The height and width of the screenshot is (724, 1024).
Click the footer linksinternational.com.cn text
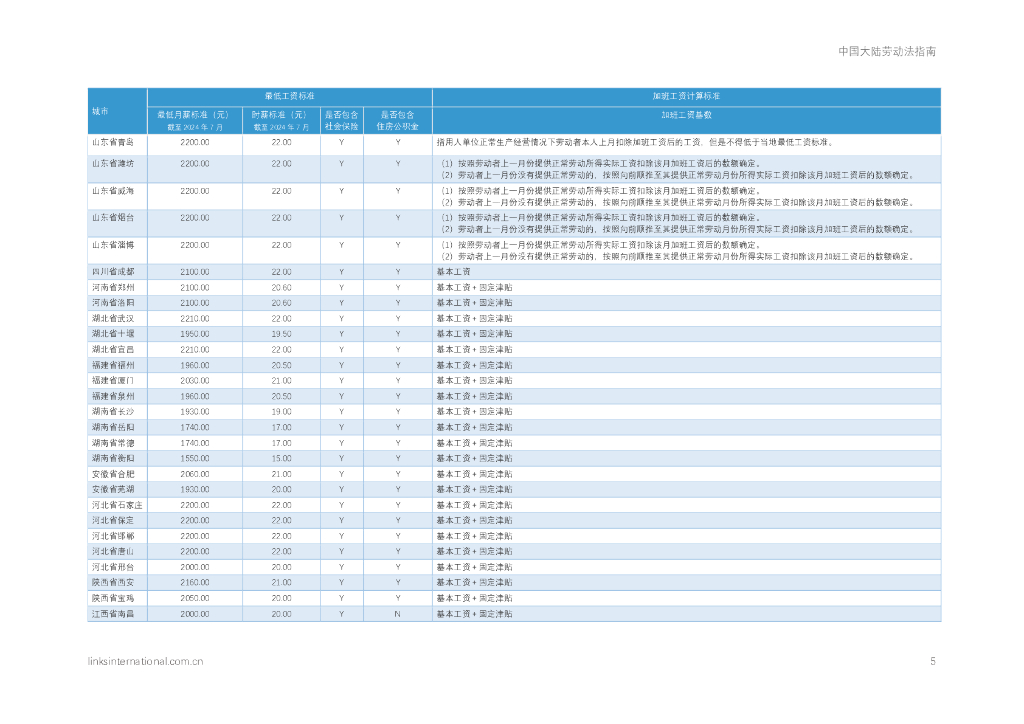point(146,661)
